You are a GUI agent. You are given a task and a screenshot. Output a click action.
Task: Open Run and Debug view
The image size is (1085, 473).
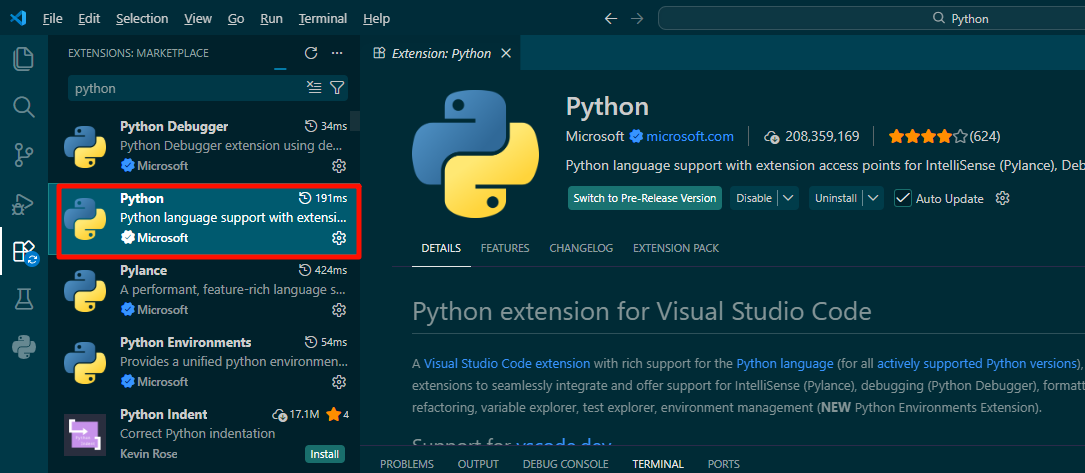(x=24, y=204)
